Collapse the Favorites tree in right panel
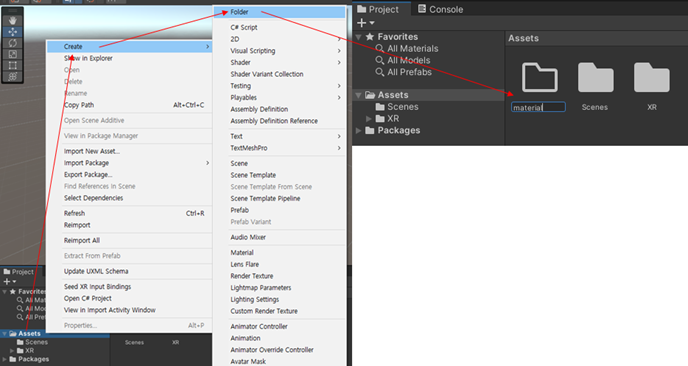 [358, 37]
